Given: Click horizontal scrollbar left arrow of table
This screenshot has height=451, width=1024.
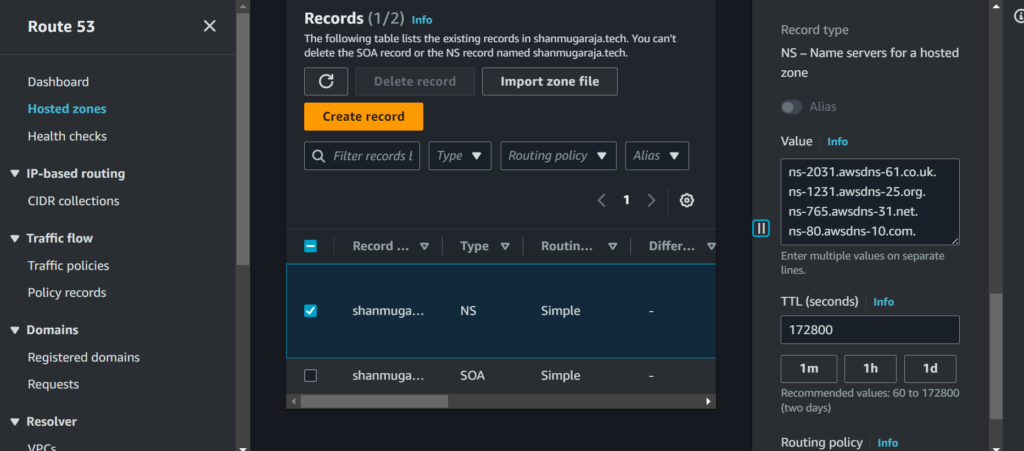Looking at the screenshot, I should coord(294,401).
